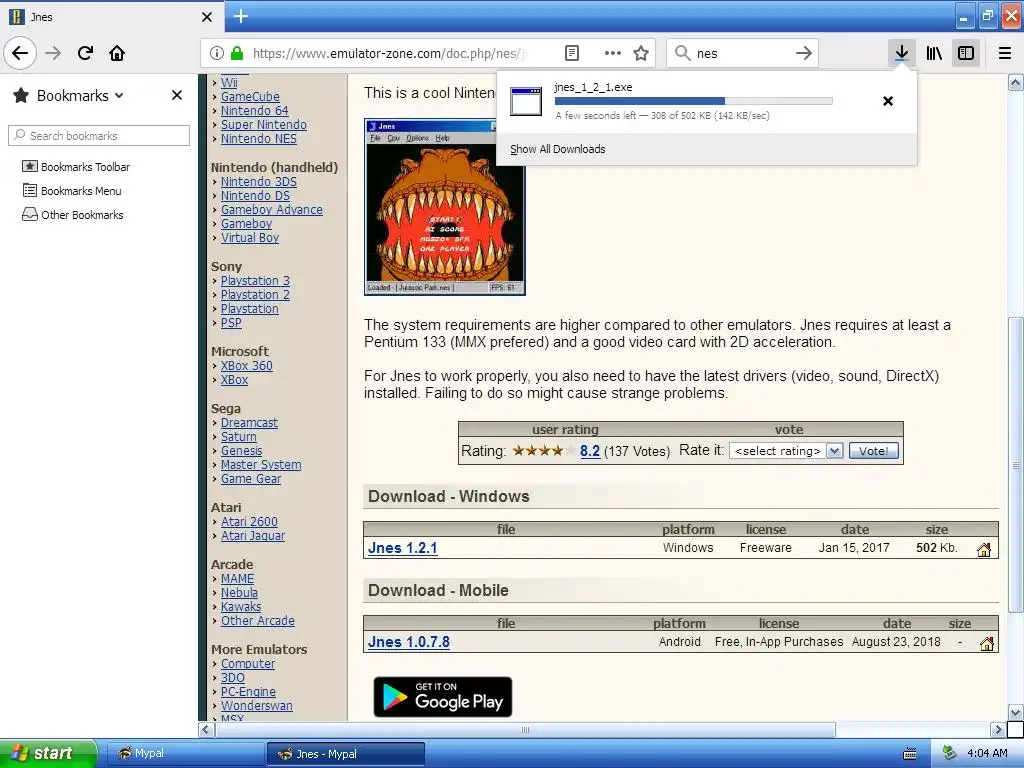Click the horizontal scrollbar thumb

click(525, 729)
